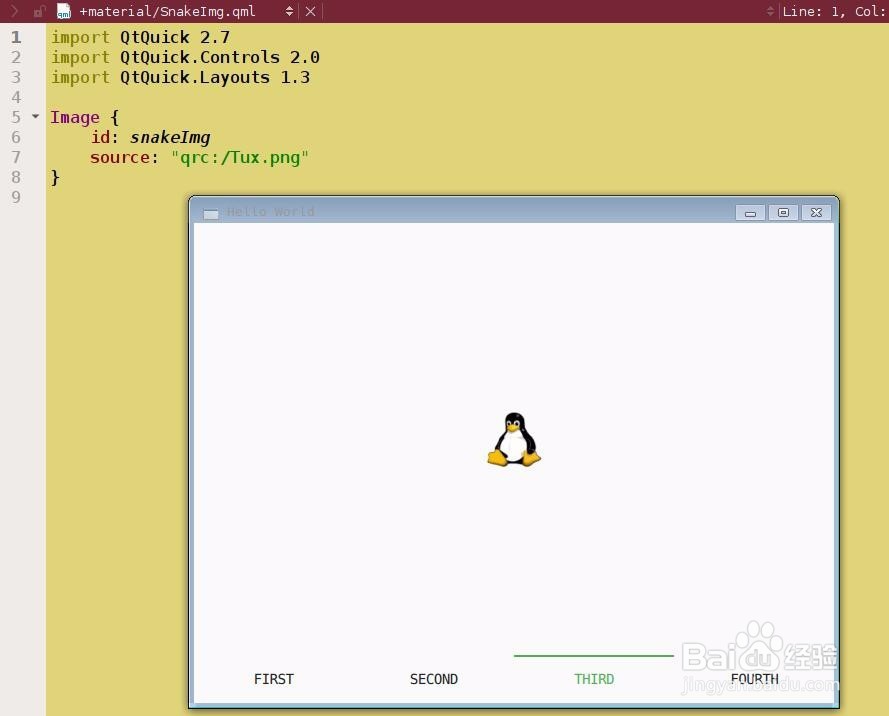Image resolution: width=889 pixels, height=716 pixels.
Task: Maximize the Hello World window
Action: 783,213
